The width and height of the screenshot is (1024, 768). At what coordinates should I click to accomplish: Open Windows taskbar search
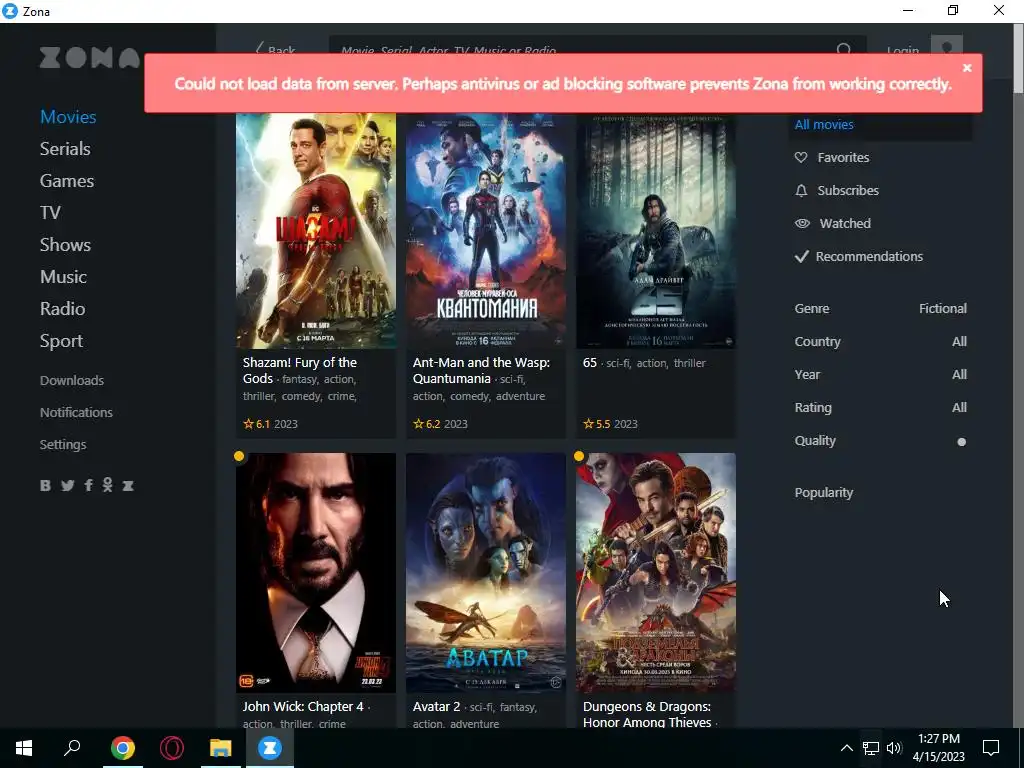coord(72,748)
